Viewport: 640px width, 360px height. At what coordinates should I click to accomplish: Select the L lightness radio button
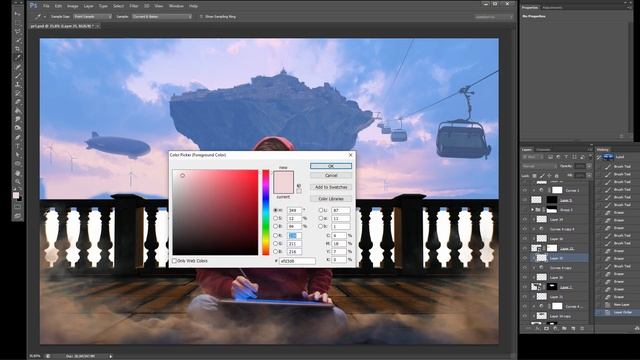(x=320, y=210)
